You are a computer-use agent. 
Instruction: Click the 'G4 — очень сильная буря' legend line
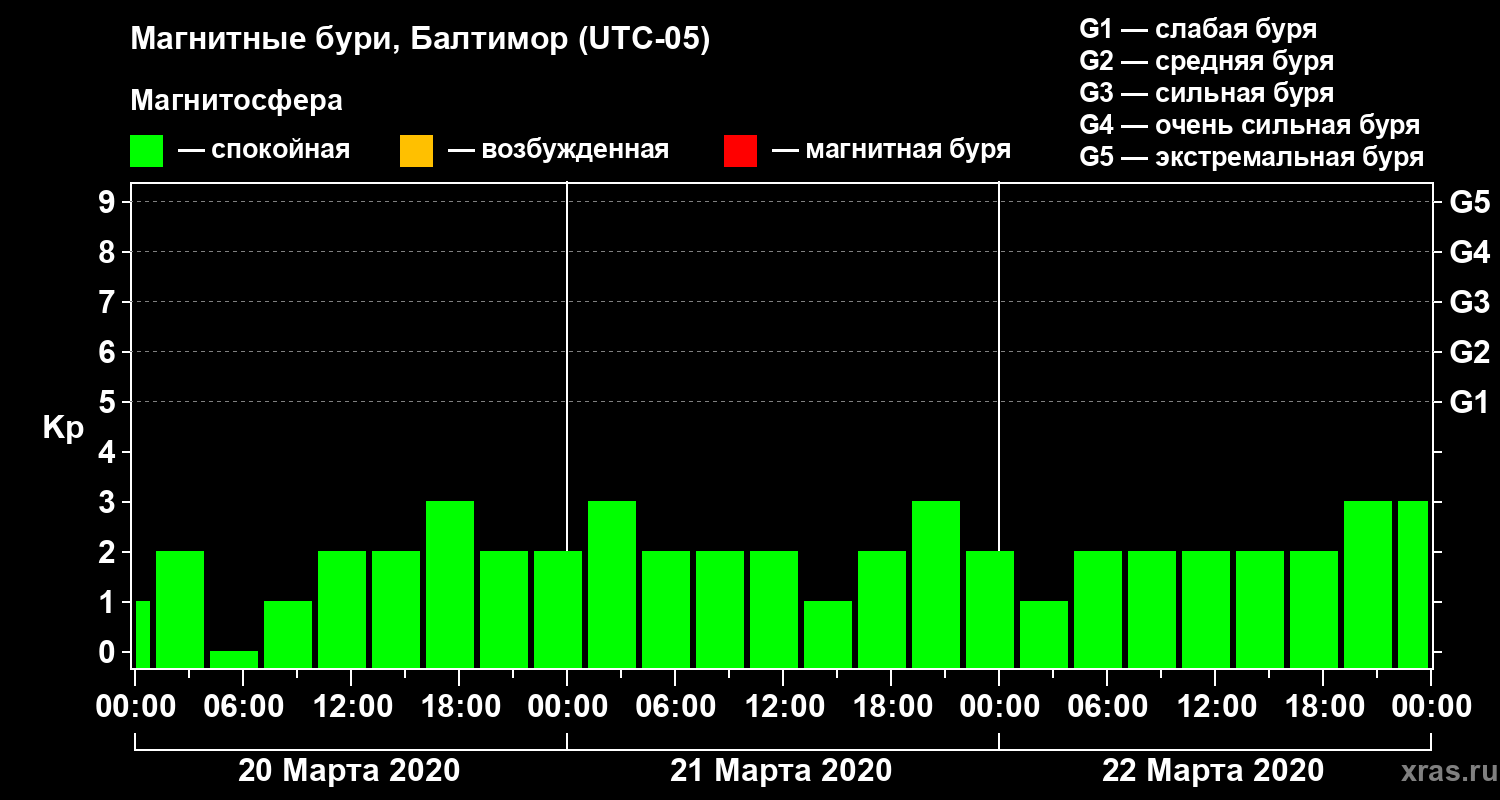(x=1250, y=125)
